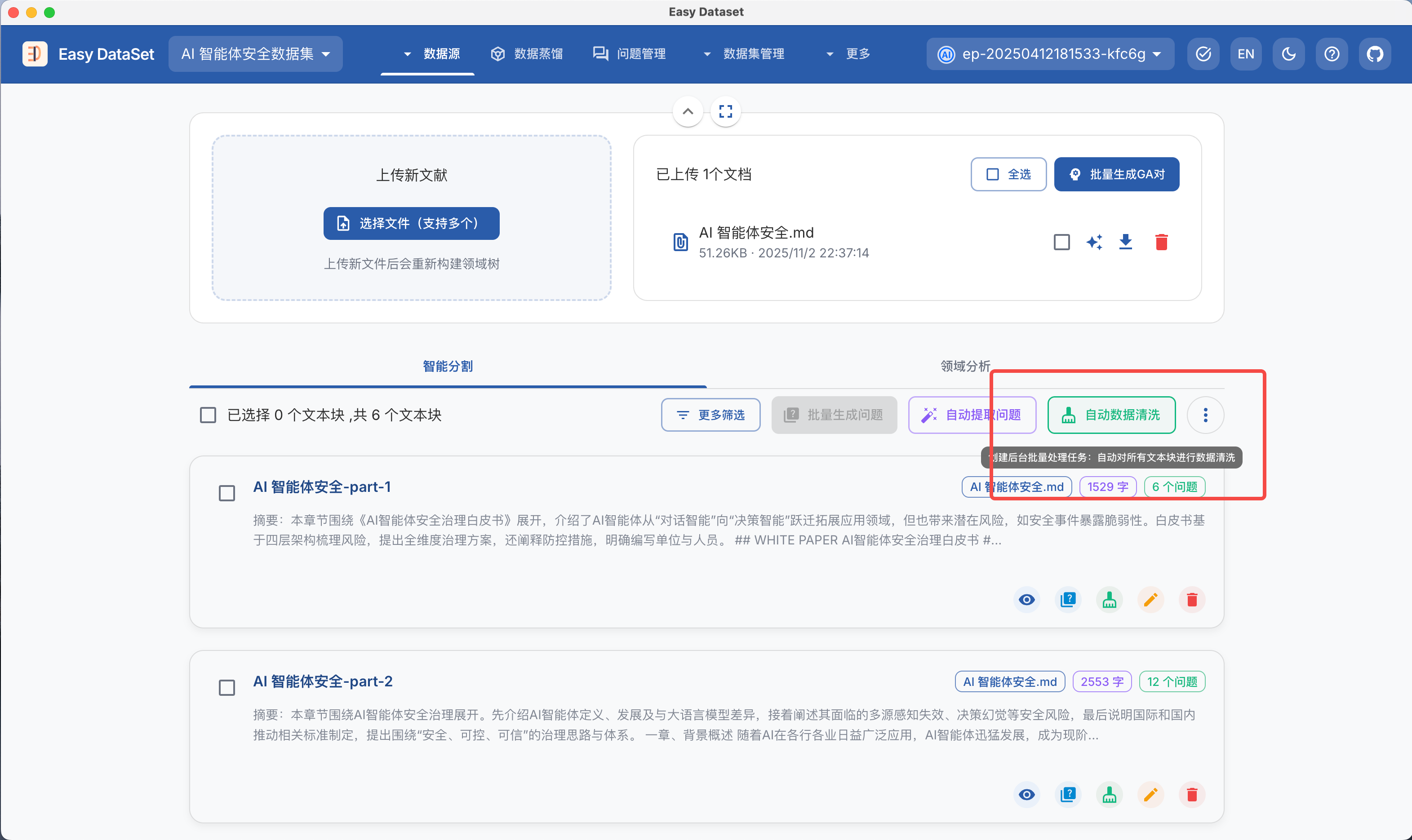Switch to dark mode moon icon

(x=1288, y=54)
